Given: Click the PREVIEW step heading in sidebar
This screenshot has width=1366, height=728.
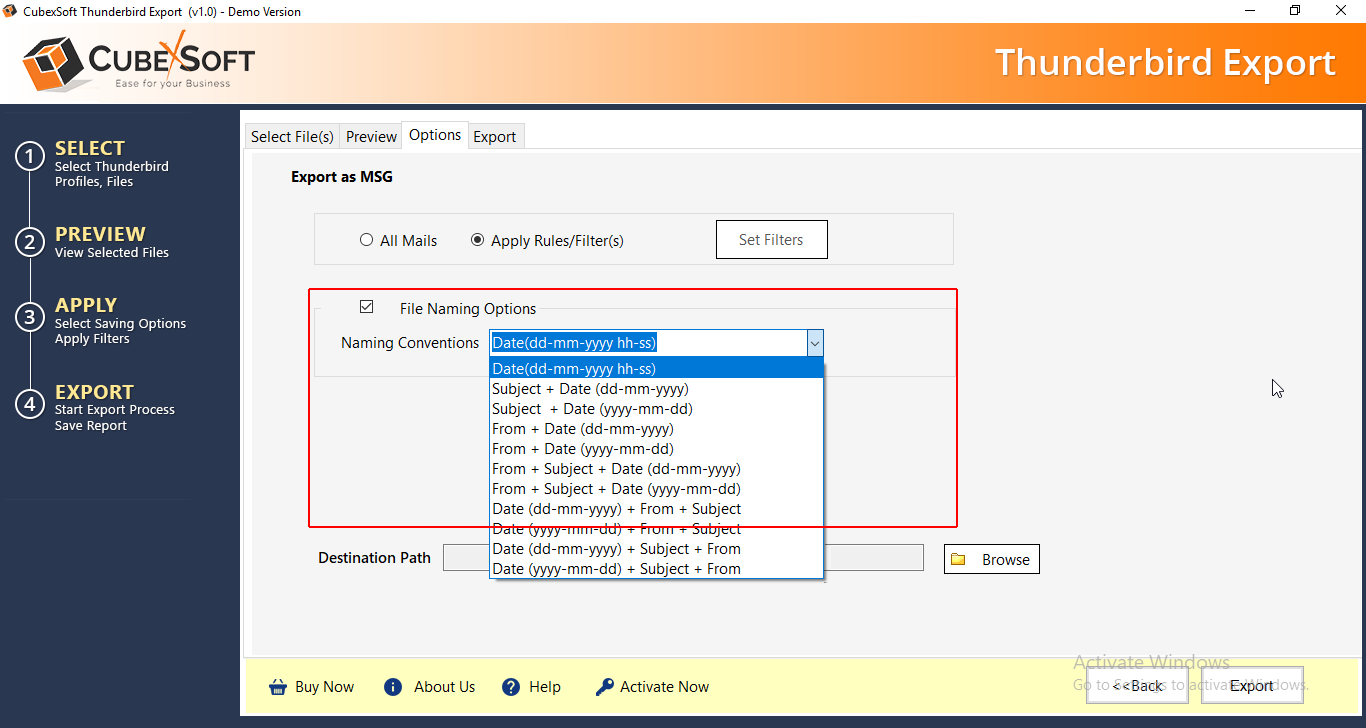Looking at the screenshot, I should point(100,234).
